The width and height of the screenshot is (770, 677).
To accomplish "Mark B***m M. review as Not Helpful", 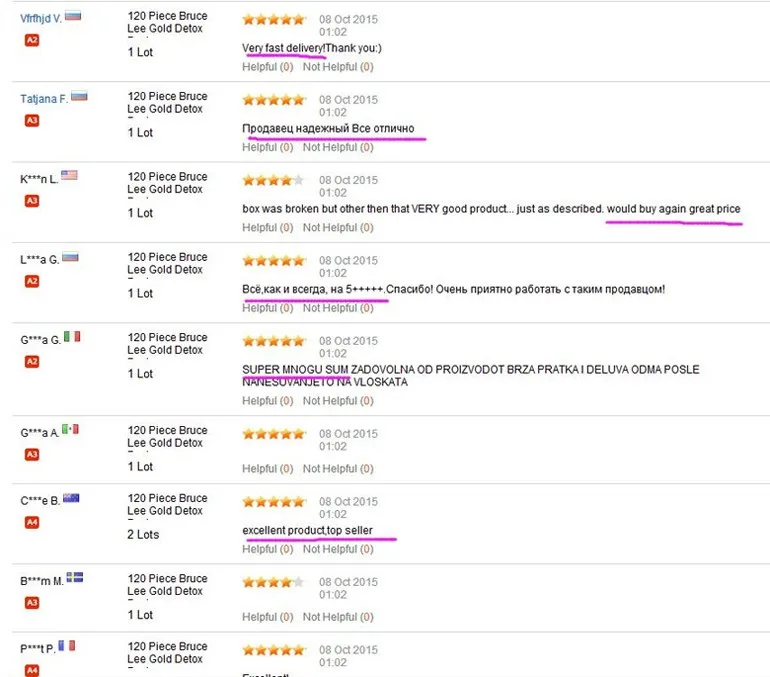I will 338,617.
